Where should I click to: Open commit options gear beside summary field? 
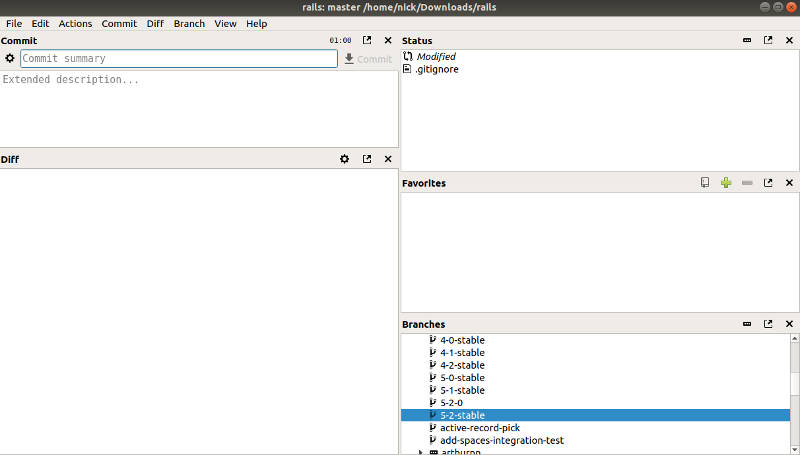10,59
